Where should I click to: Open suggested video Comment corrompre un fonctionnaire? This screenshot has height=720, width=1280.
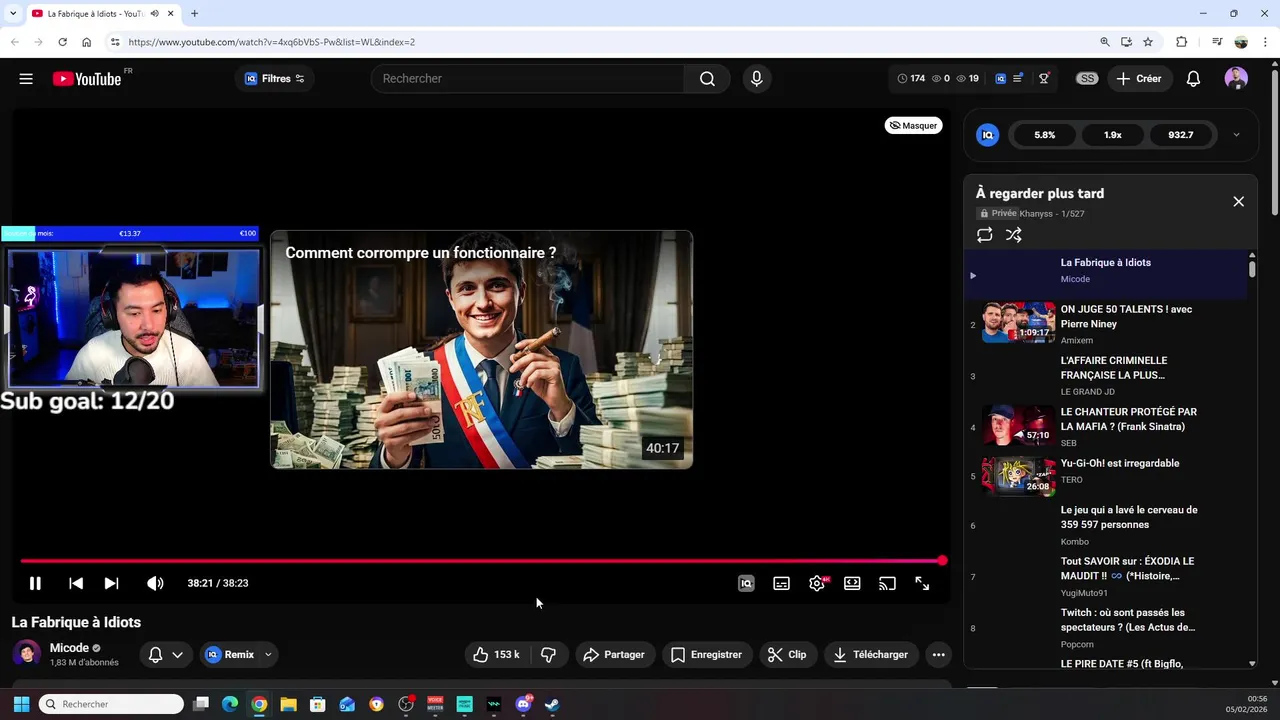481,350
